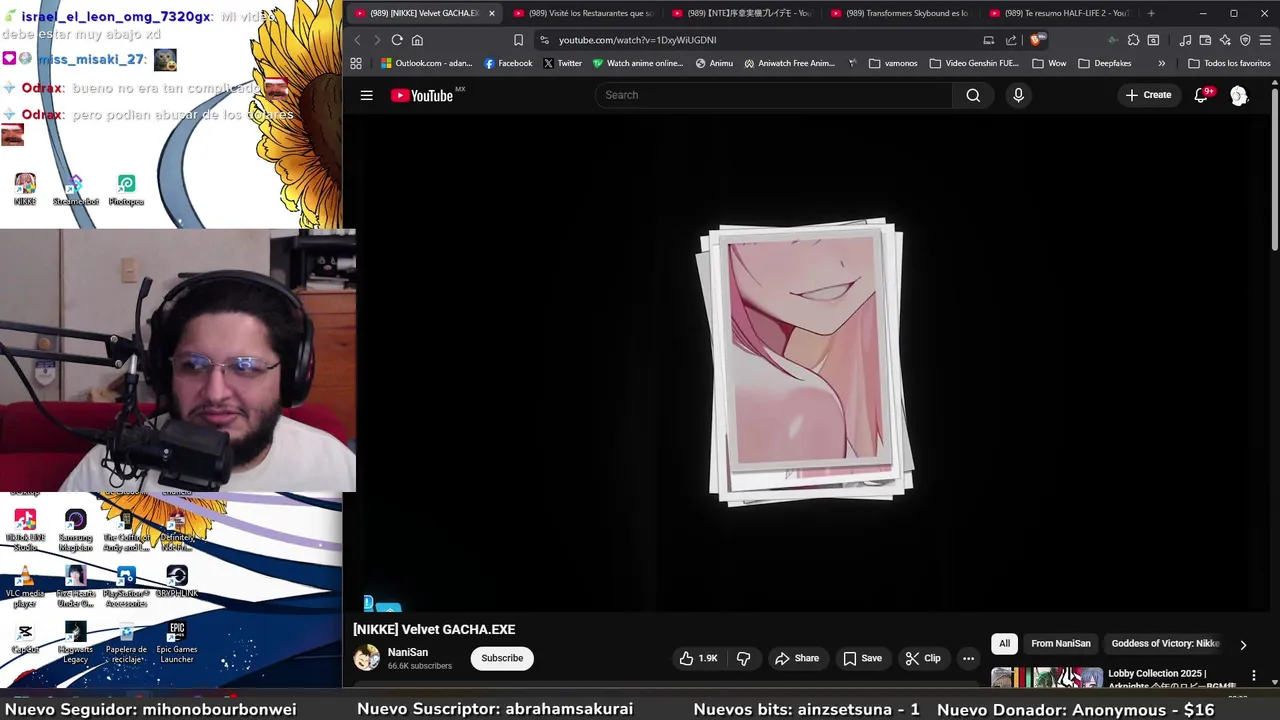Open the Video Genshin FUE bookmarks folder
Viewport: 1280px width, 720px height.
[x=974, y=63]
